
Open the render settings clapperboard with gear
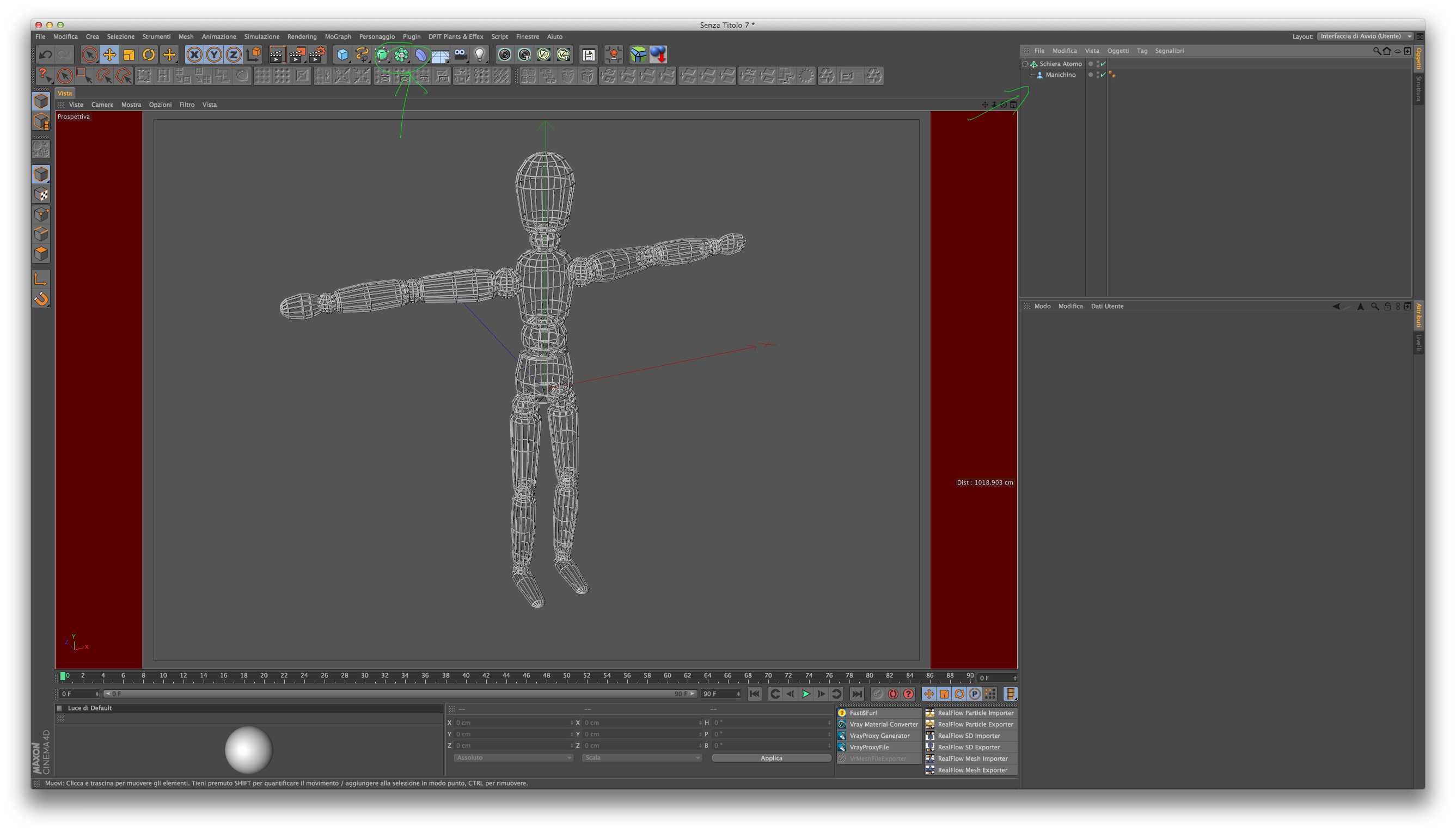click(x=316, y=55)
